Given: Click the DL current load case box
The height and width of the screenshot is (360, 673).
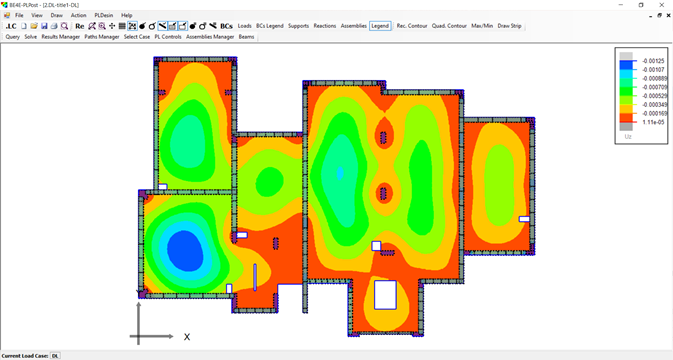Looking at the screenshot, I should click(55, 356).
